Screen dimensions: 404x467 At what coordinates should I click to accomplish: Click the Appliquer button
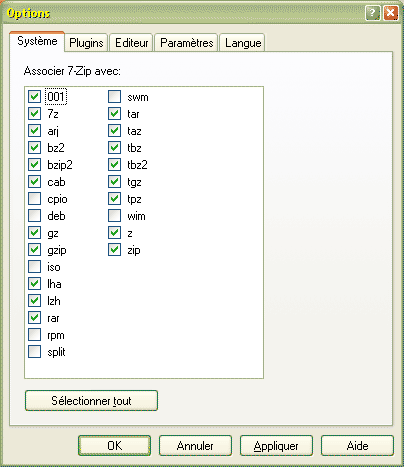[276, 446]
